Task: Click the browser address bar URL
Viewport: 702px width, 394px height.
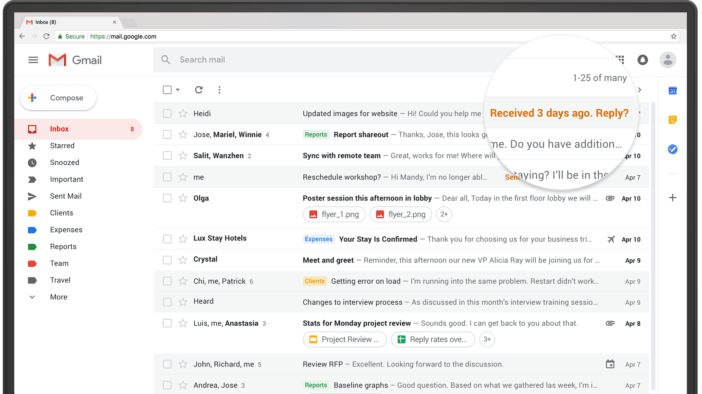Action: pyautogui.click(x=123, y=36)
